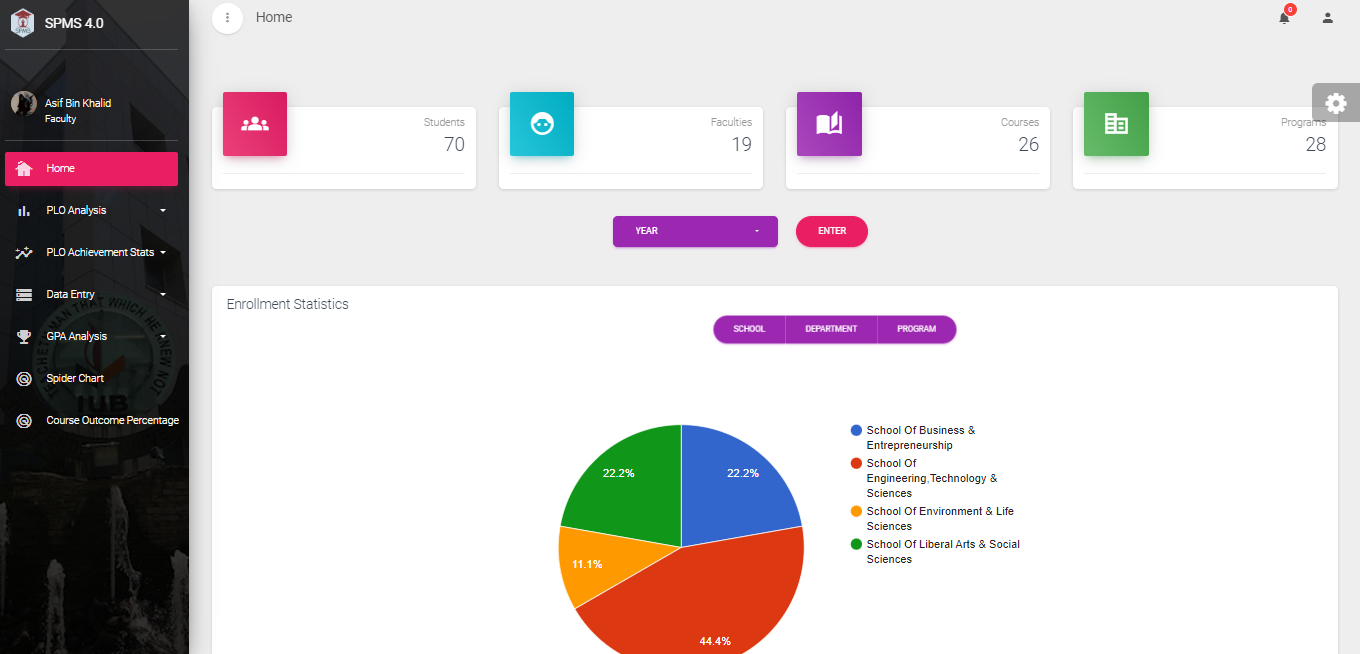Screen dimensions: 1360x654
Task: Switch enrollment view to SCHOOL
Action: pos(749,329)
